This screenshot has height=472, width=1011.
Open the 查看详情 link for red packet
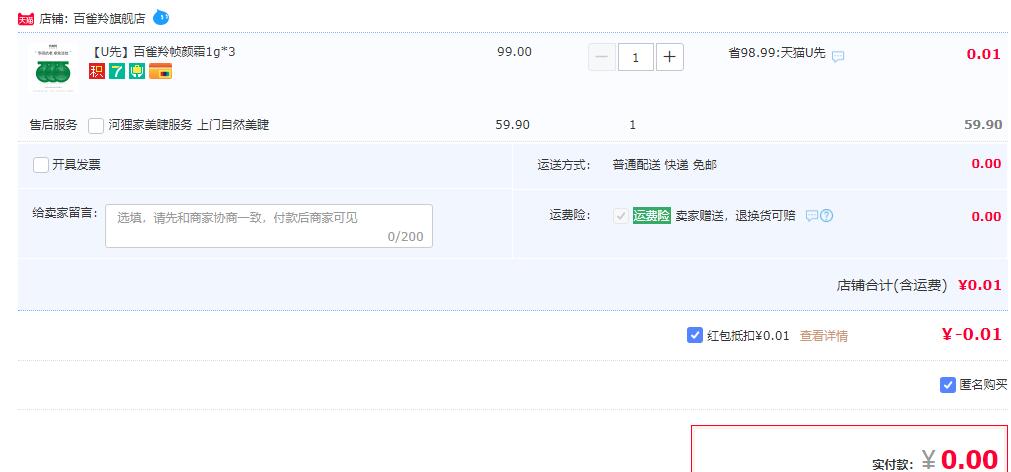tap(823, 335)
